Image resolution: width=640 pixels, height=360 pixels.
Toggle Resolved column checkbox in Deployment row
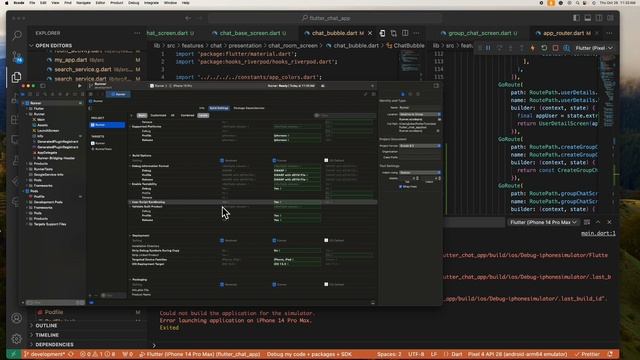click(x=222, y=240)
